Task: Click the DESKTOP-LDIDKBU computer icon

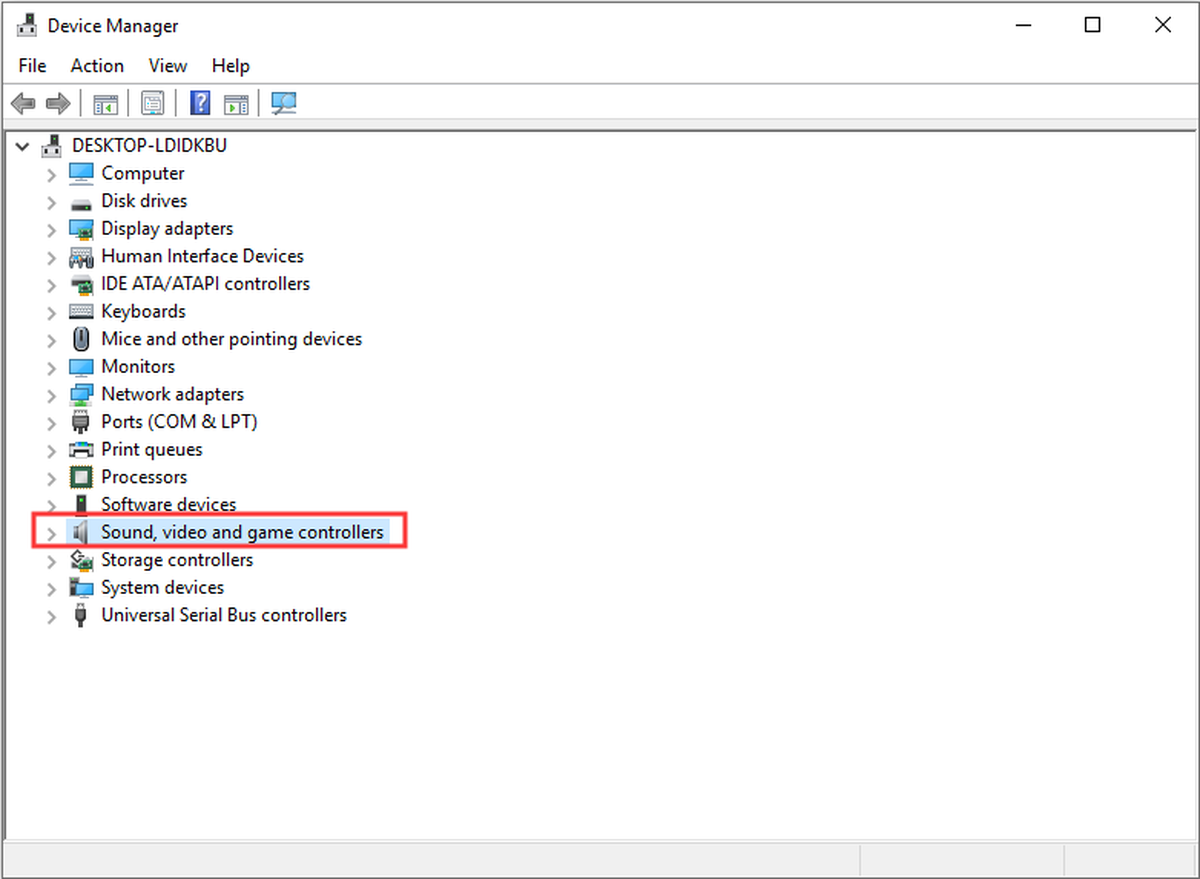Action: click(x=52, y=146)
